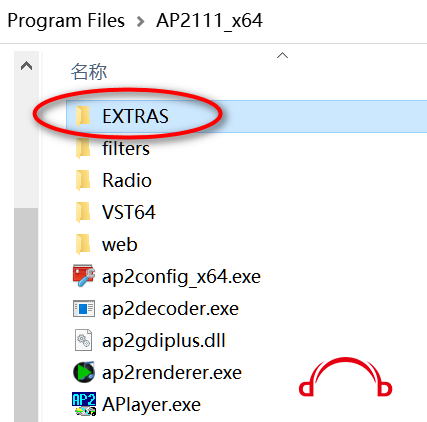Click the ap2decoder.exe window icon

click(84, 308)
